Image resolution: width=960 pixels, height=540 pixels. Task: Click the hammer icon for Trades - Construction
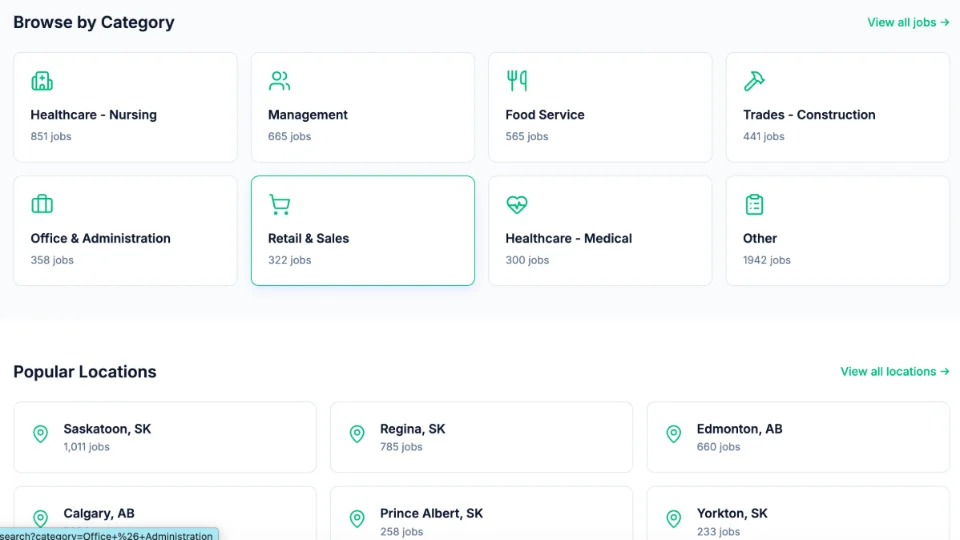pos(754,81)
